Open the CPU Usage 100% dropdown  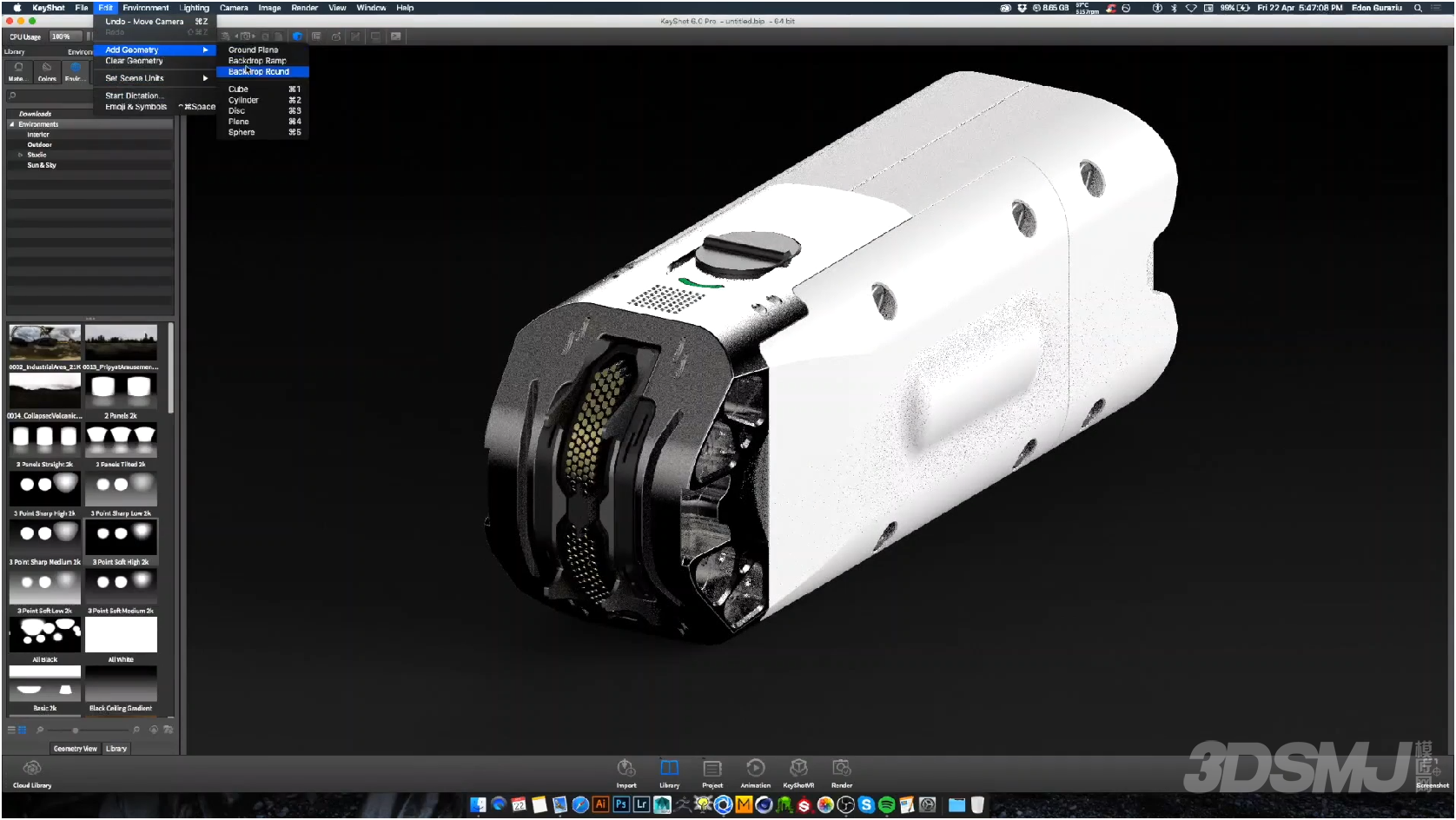pos(64,36)
